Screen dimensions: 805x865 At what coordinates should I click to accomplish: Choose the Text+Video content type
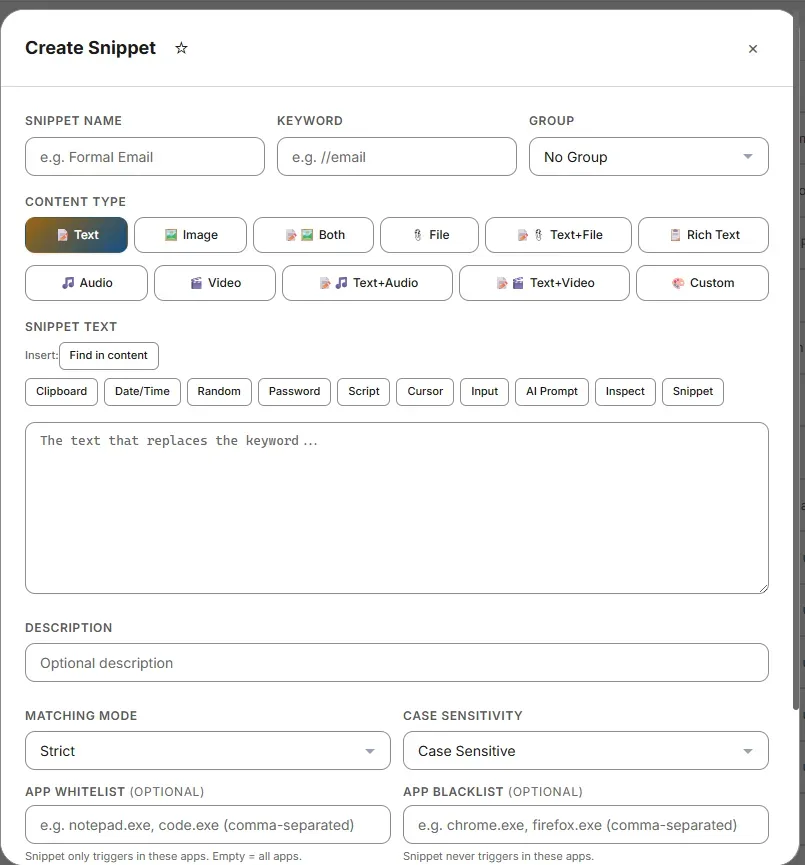(x=544, y=283)
